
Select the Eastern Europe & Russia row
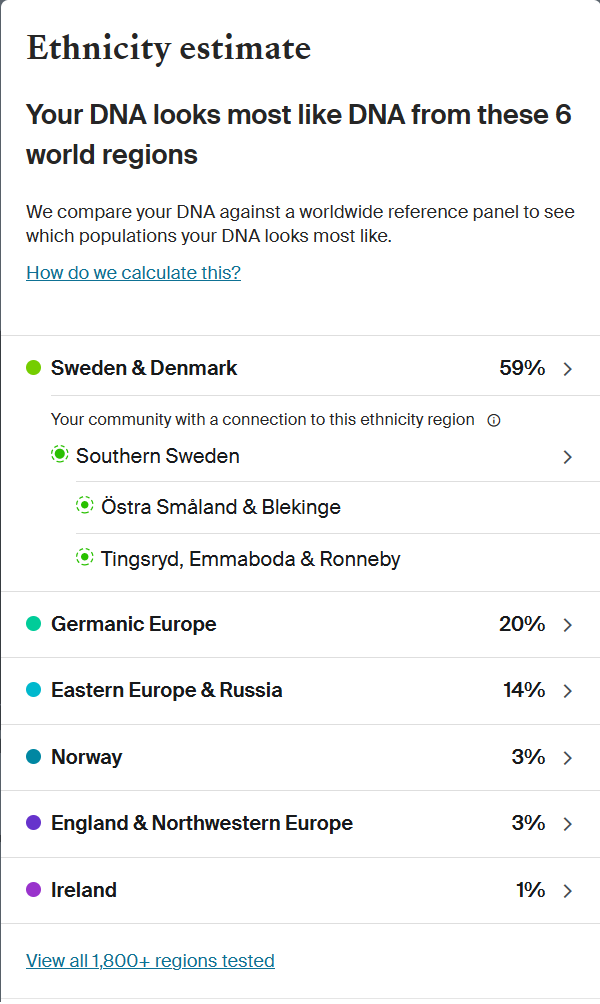(300, 691)
